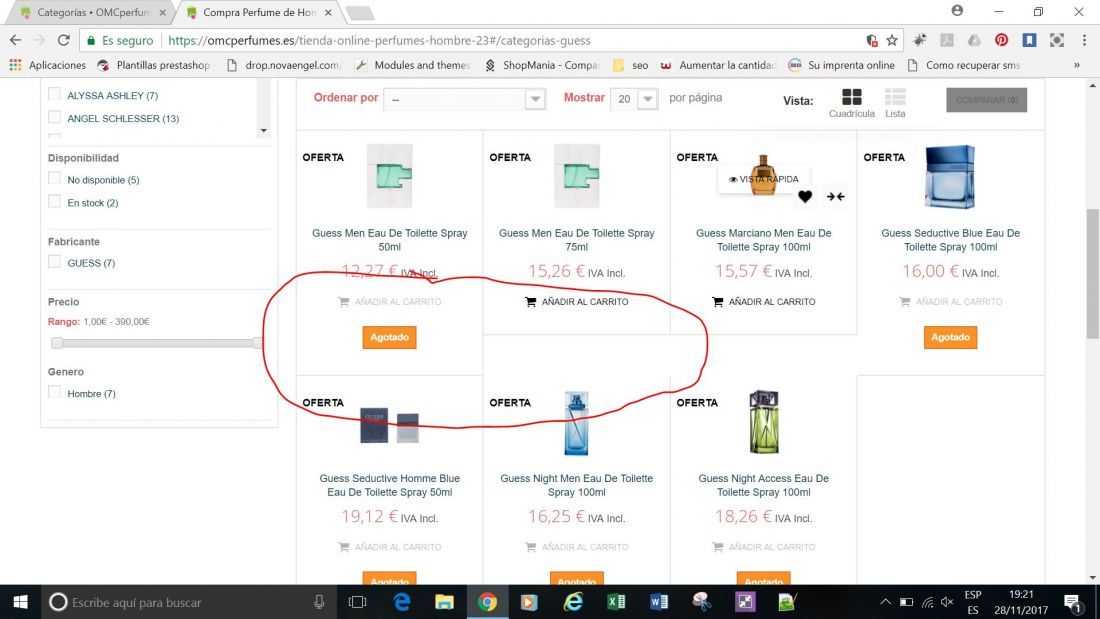Click Agotado button under Guess Seductive Blue
Viewport: 1100px width, 619px height.
point(951,338)
